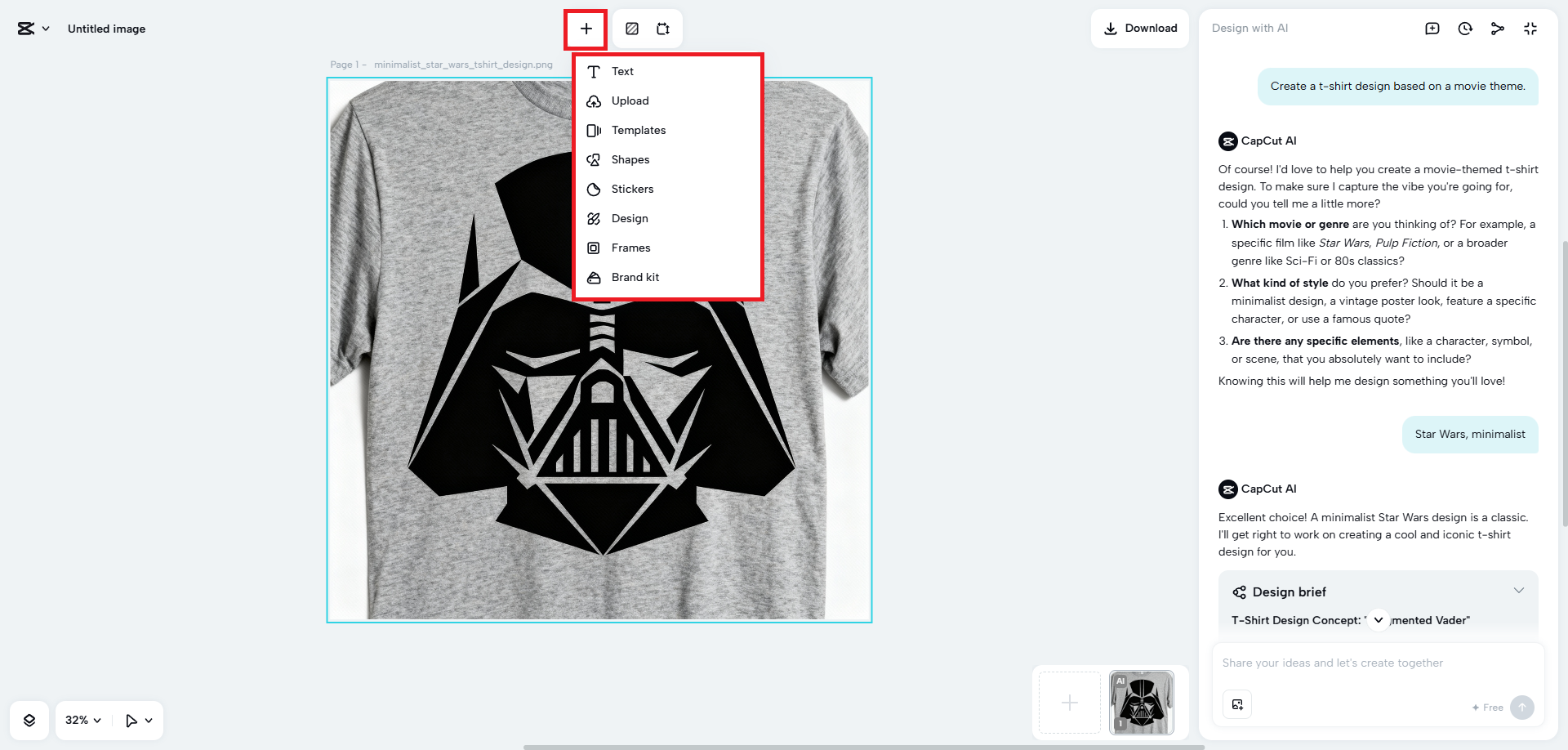
Task: Start a new AI chat
Action: point(1432,29)
